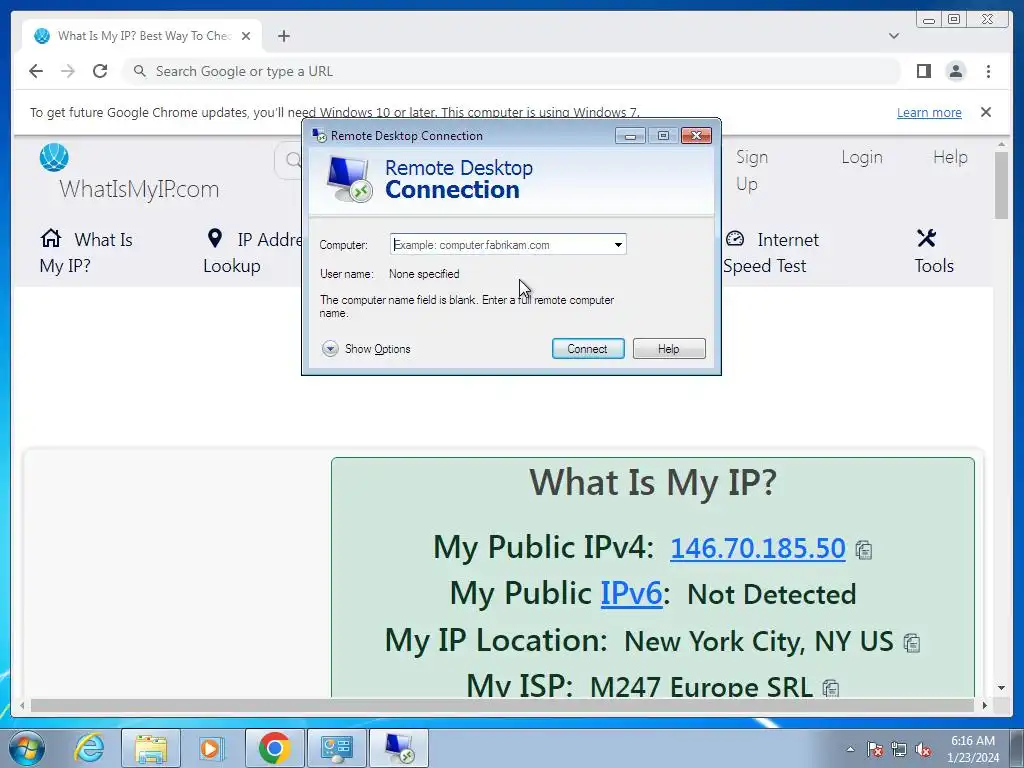Click Help button in Remote Desktop dialog
Viewport: 1024px width, 768px height.
tap(669, 349)
